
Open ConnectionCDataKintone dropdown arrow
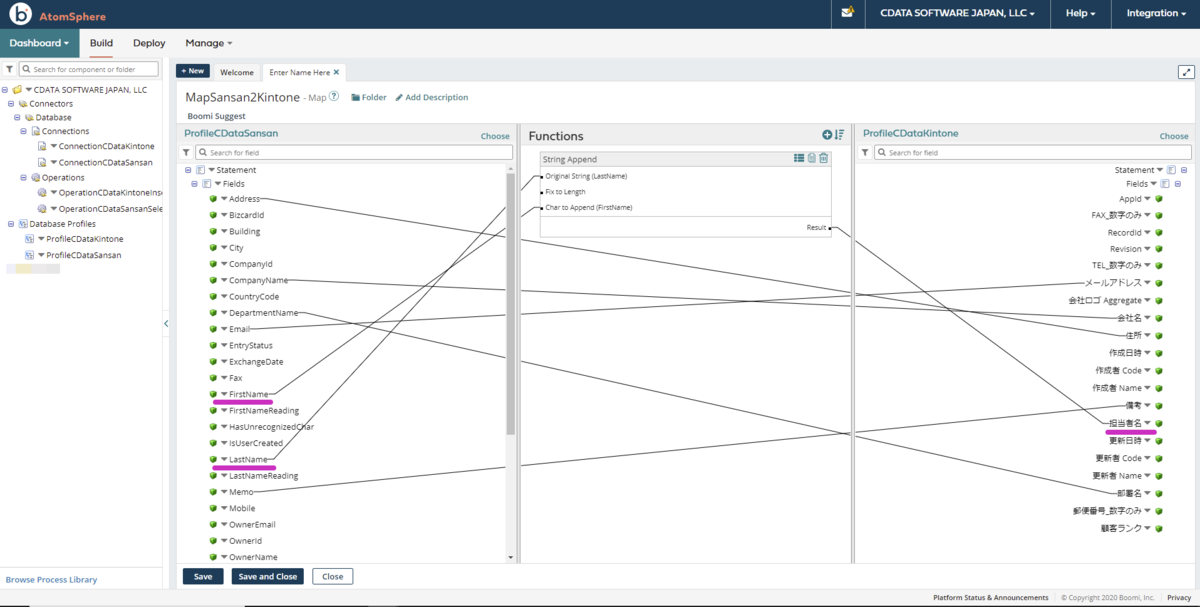click(x=54, y=146)
